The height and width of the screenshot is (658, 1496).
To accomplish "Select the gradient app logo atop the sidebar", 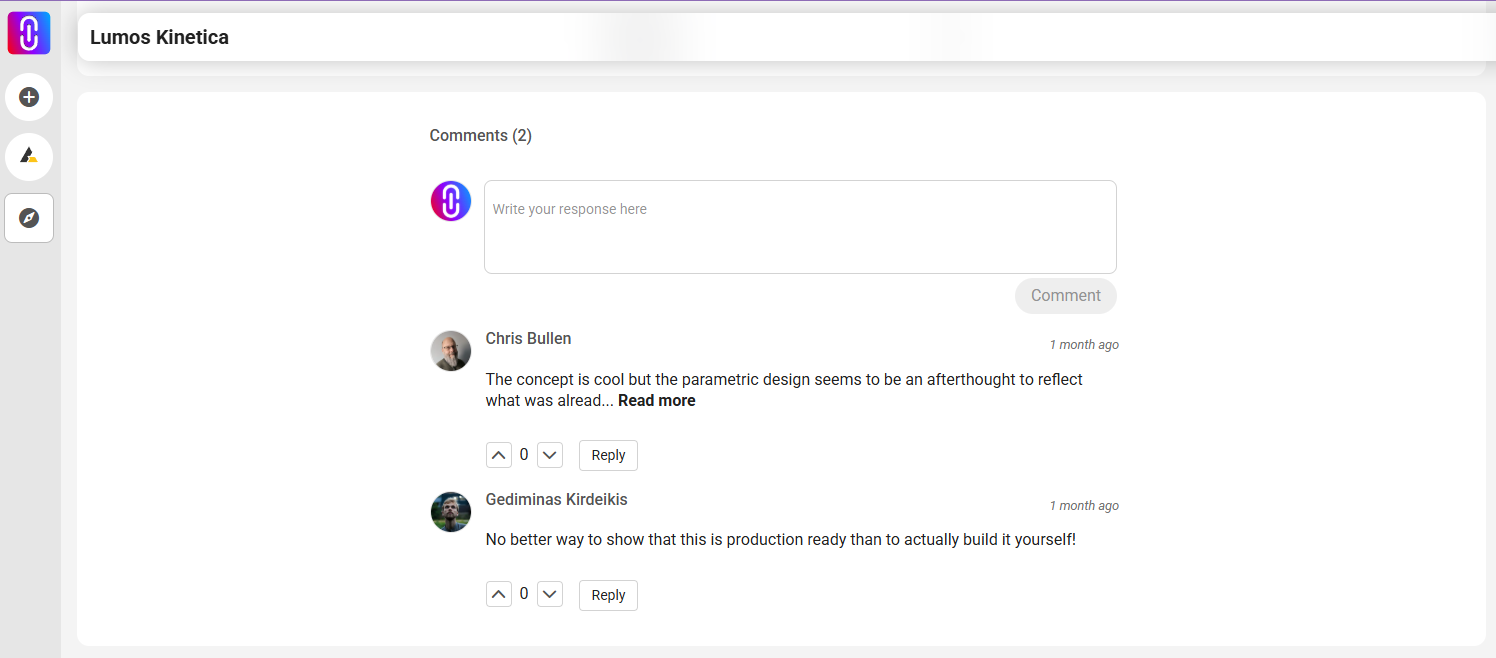I will coord(28,32).
